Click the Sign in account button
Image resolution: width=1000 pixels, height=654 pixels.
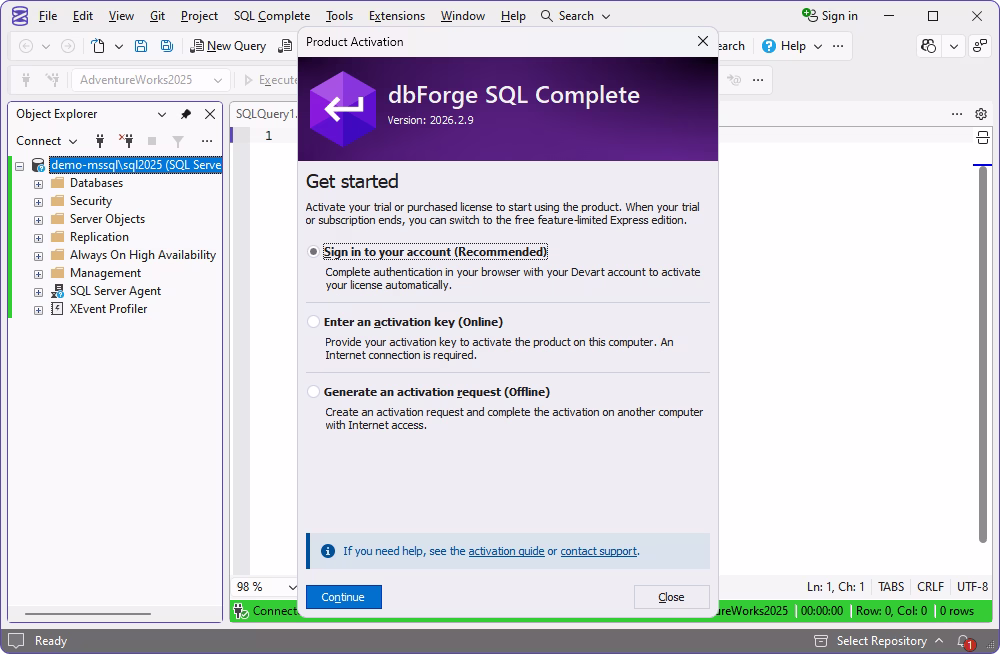(830, 16)
